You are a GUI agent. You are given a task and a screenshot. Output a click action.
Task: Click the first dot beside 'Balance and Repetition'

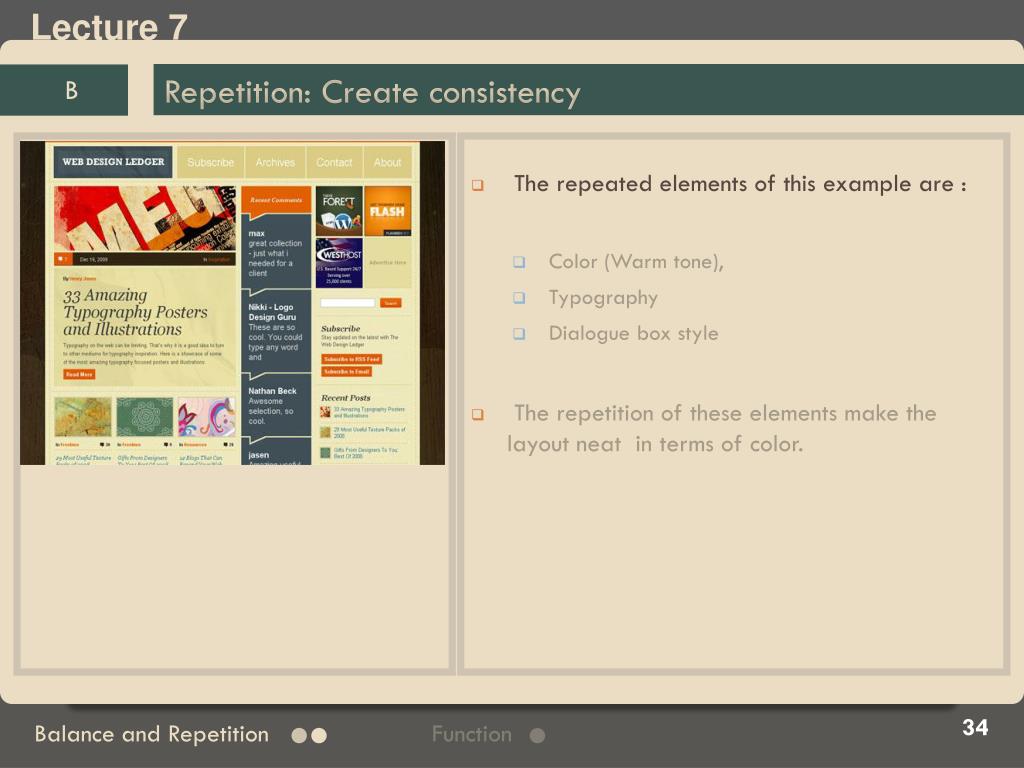[299, 736]
